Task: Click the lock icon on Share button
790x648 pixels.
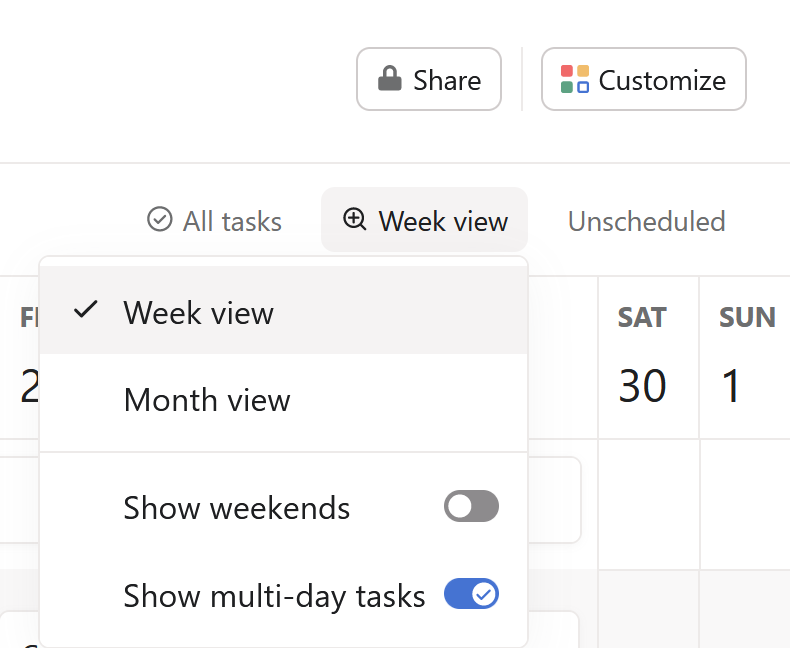Action: coord(389,79)
